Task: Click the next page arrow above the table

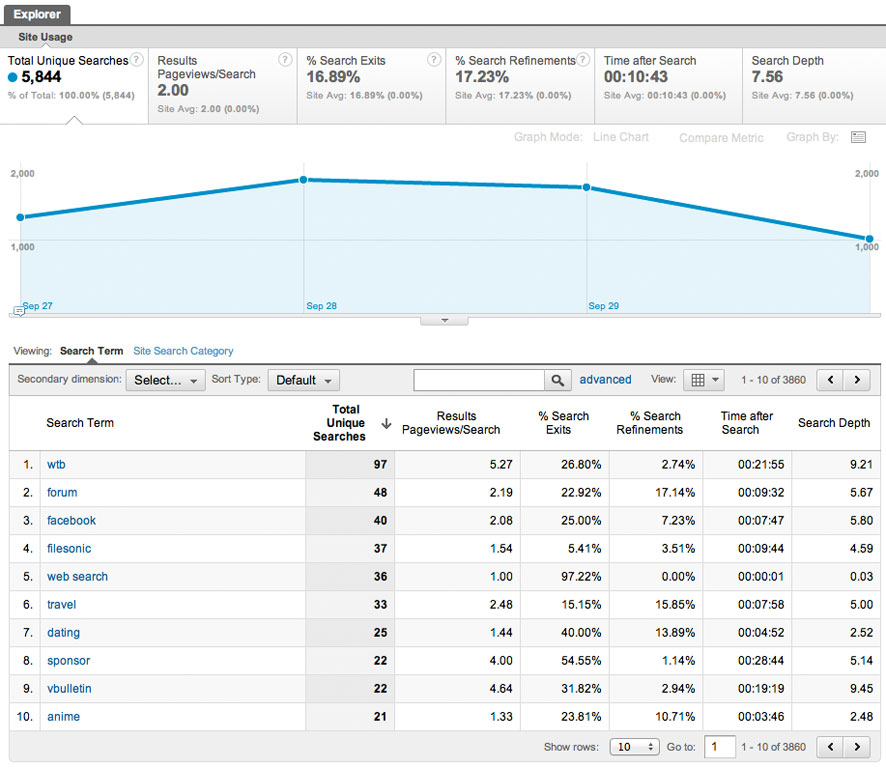Action: (858, 380)
